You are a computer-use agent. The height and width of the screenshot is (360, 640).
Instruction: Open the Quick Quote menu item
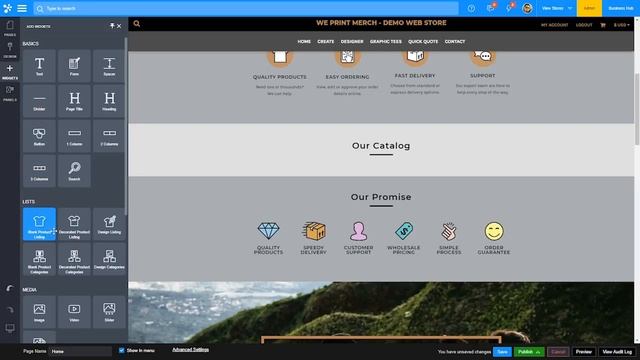pyautogui.click(x=423, y=41)
